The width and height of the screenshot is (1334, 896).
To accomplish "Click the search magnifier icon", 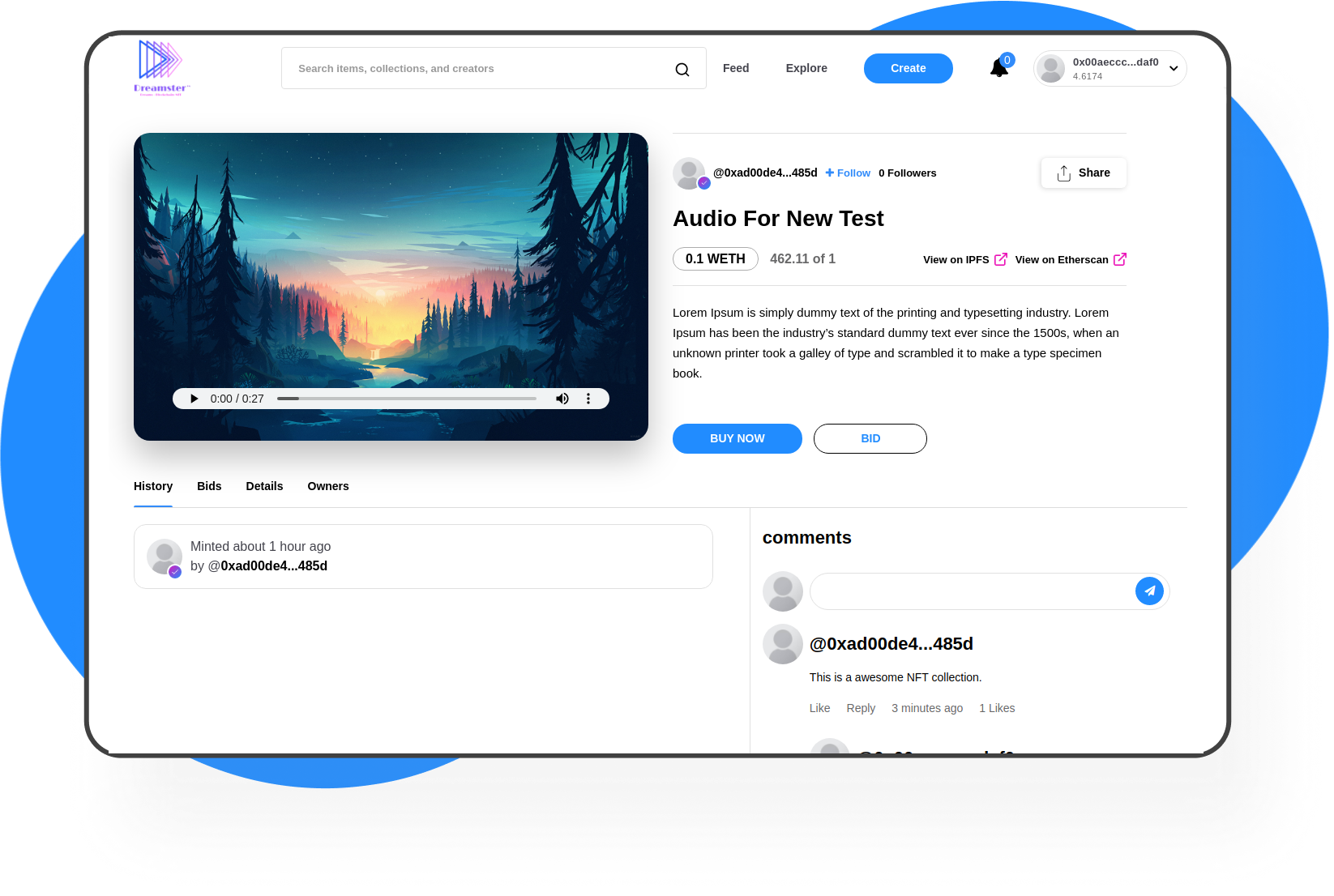I will point(682,70).
